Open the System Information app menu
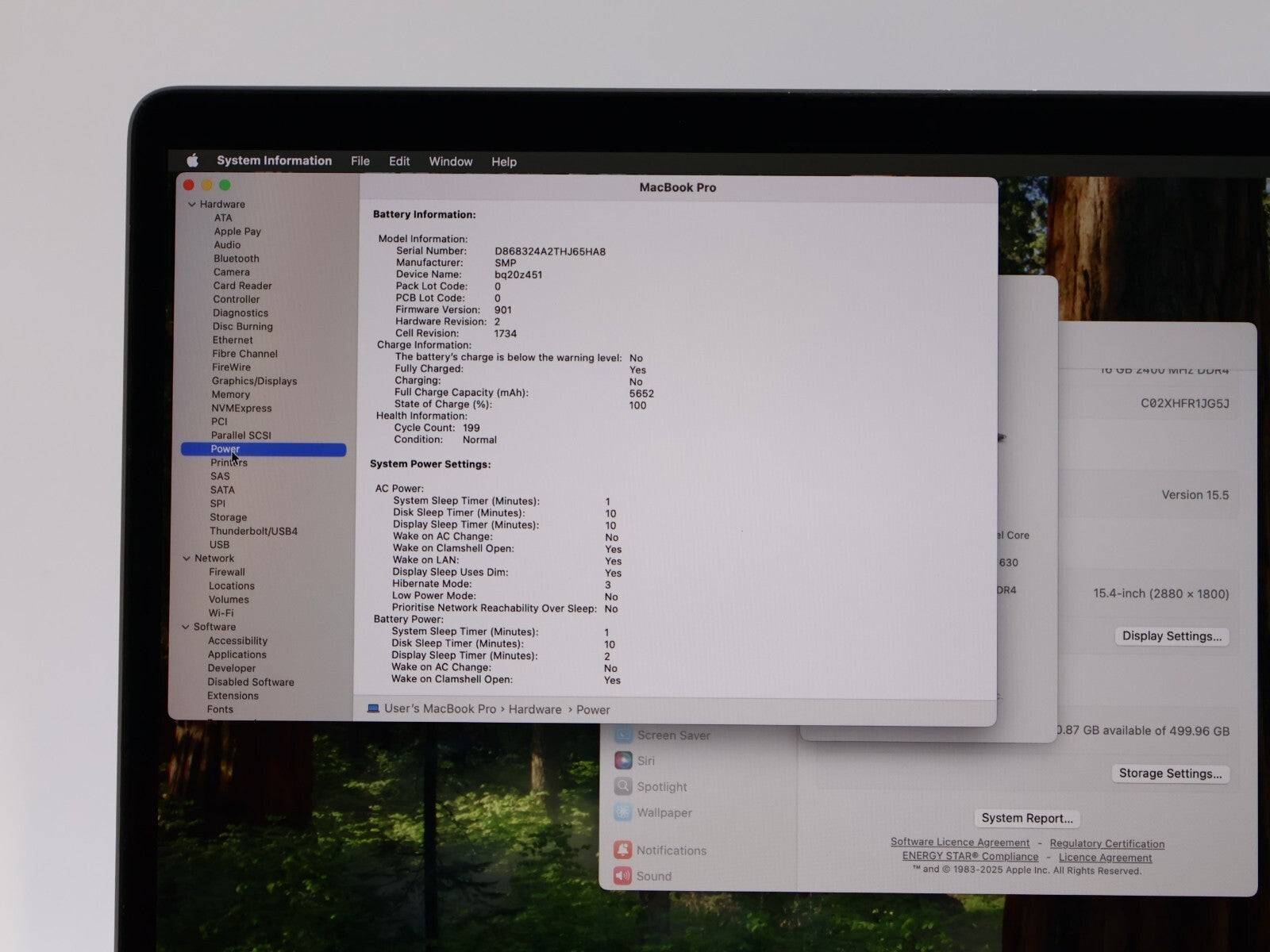The width and height of the screenshot is (1270, 952). (x=274, y=160)
